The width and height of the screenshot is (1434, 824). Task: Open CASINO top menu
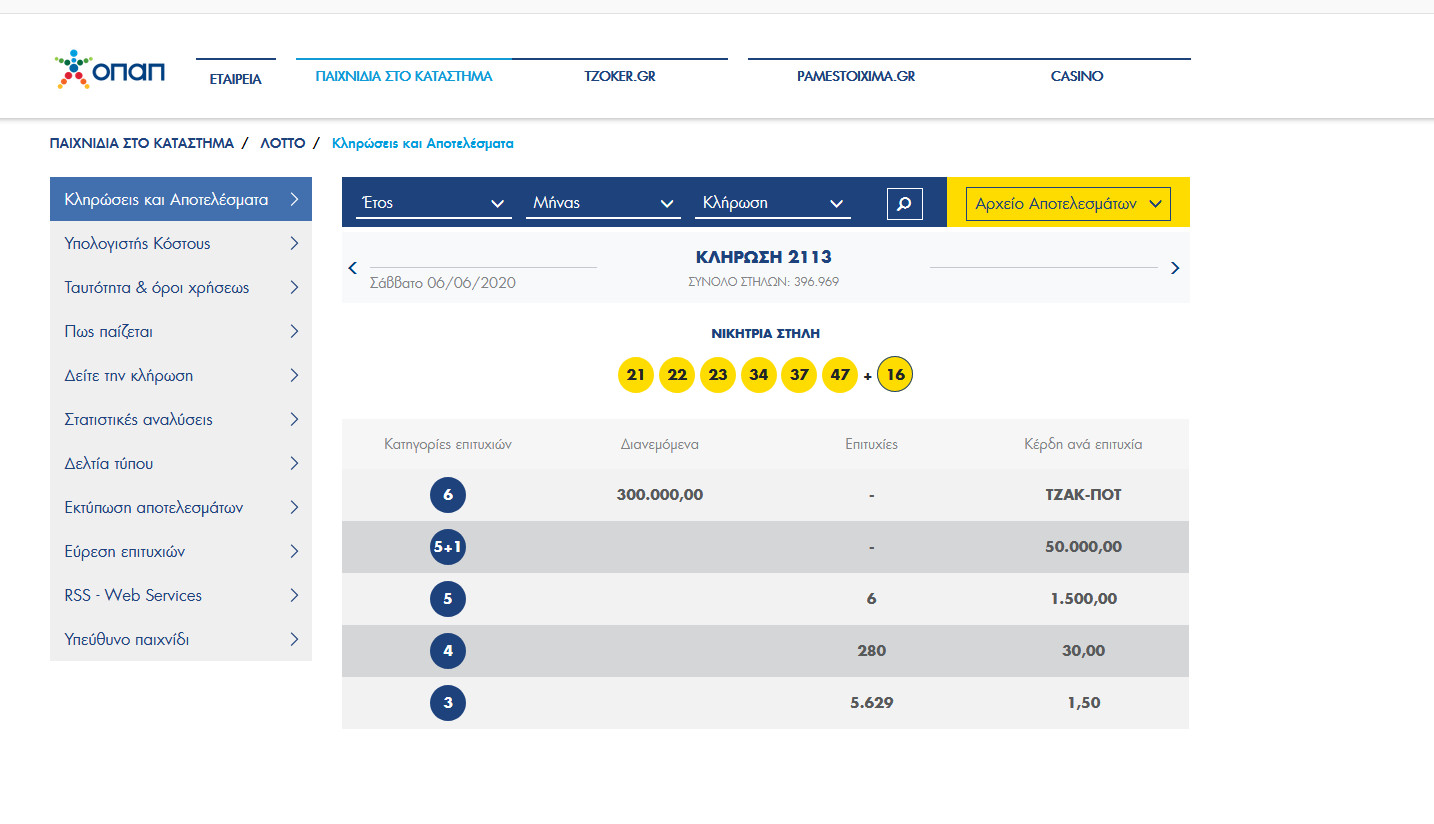[x=1077, y=76]
